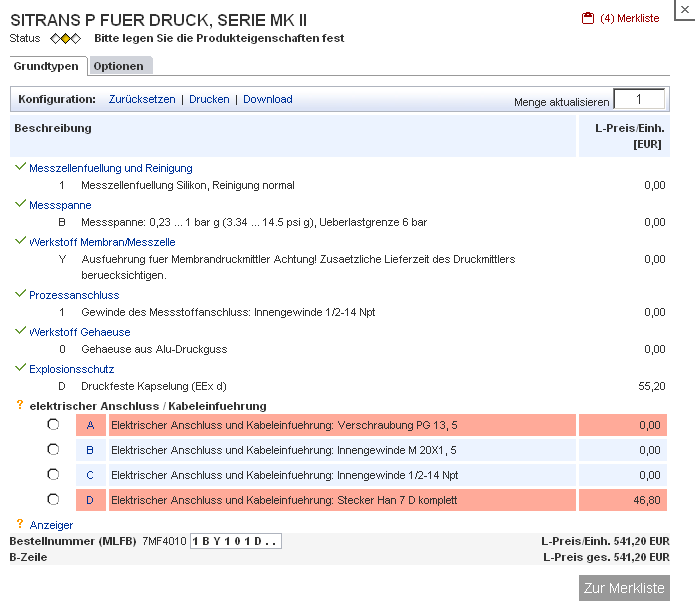Click question mark beside elektrischer Anschluss

[20, 405]
